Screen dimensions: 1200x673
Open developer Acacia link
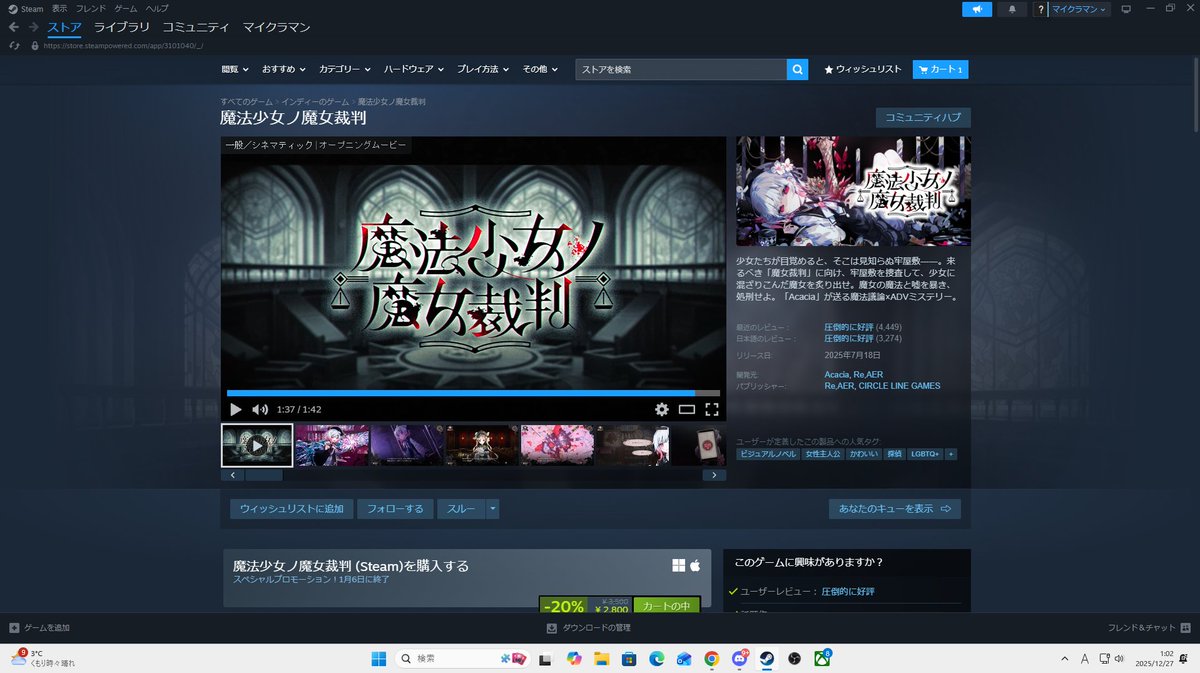click(x=838, y=375)
